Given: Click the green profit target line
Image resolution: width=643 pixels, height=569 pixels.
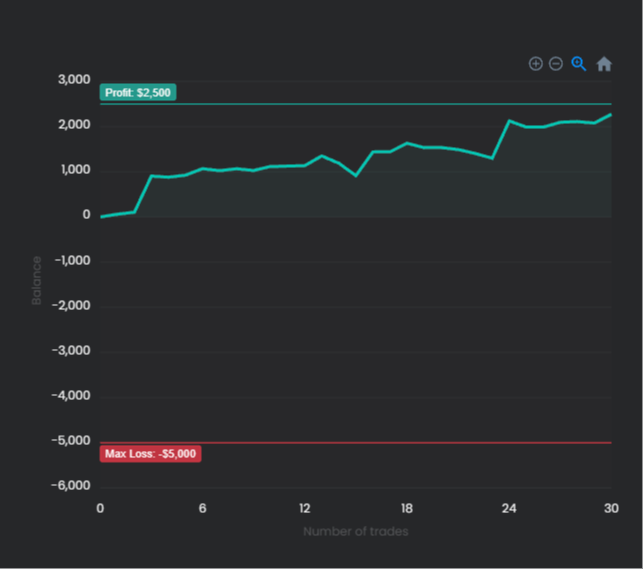Looking at the screenshot, I should pyautogui.click(x=400, y=104).
